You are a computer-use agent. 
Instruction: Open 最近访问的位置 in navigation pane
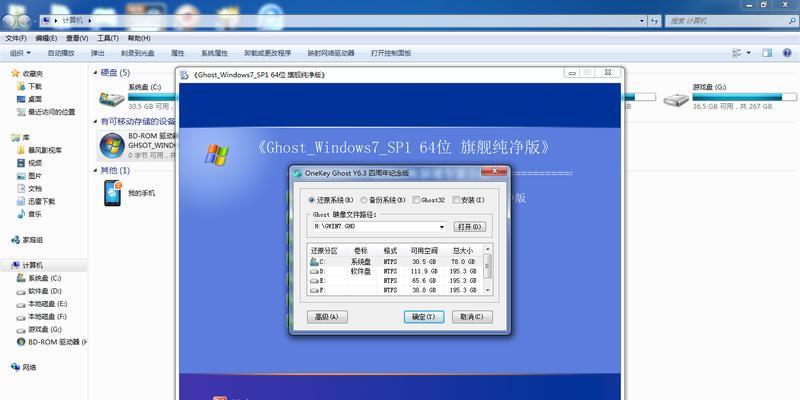click(51, 112)
